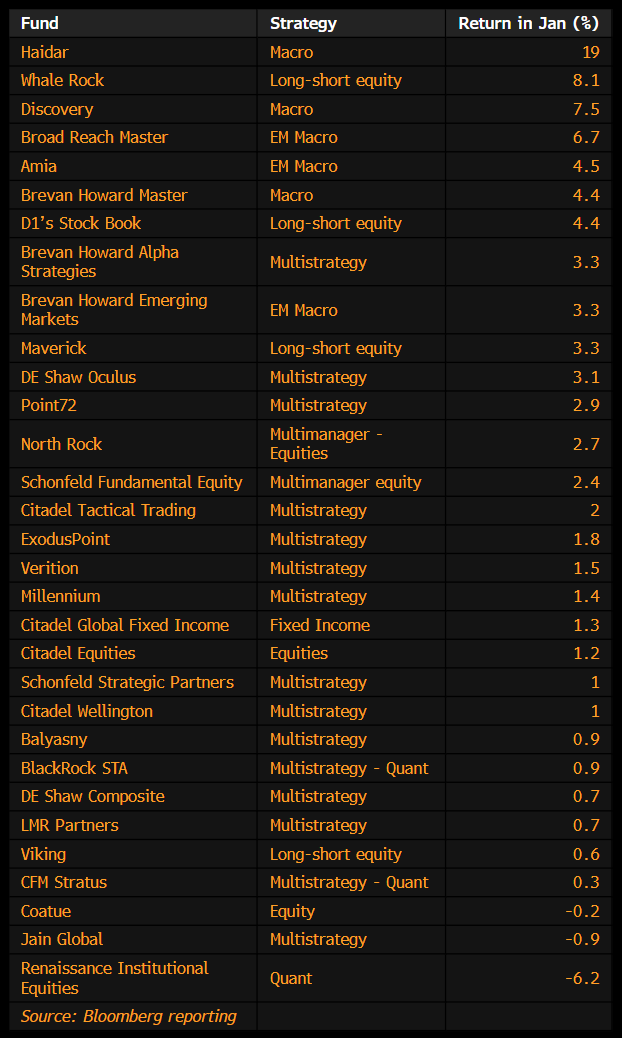The image size is (622, 1038).
Task: Select the Coatue fund name
Action: pyautogui.click(x=46, y=912)
